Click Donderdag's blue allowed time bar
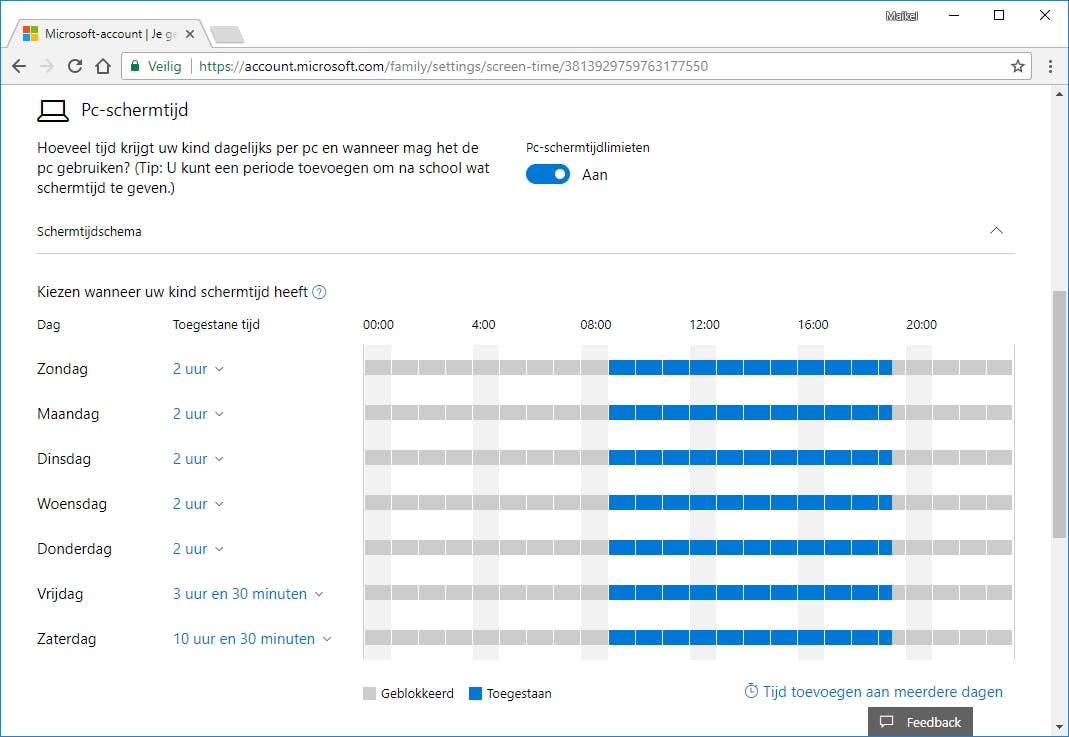The width and height of the screenshot is (1069, 737). pyautogui.click(x=750, y=547)
